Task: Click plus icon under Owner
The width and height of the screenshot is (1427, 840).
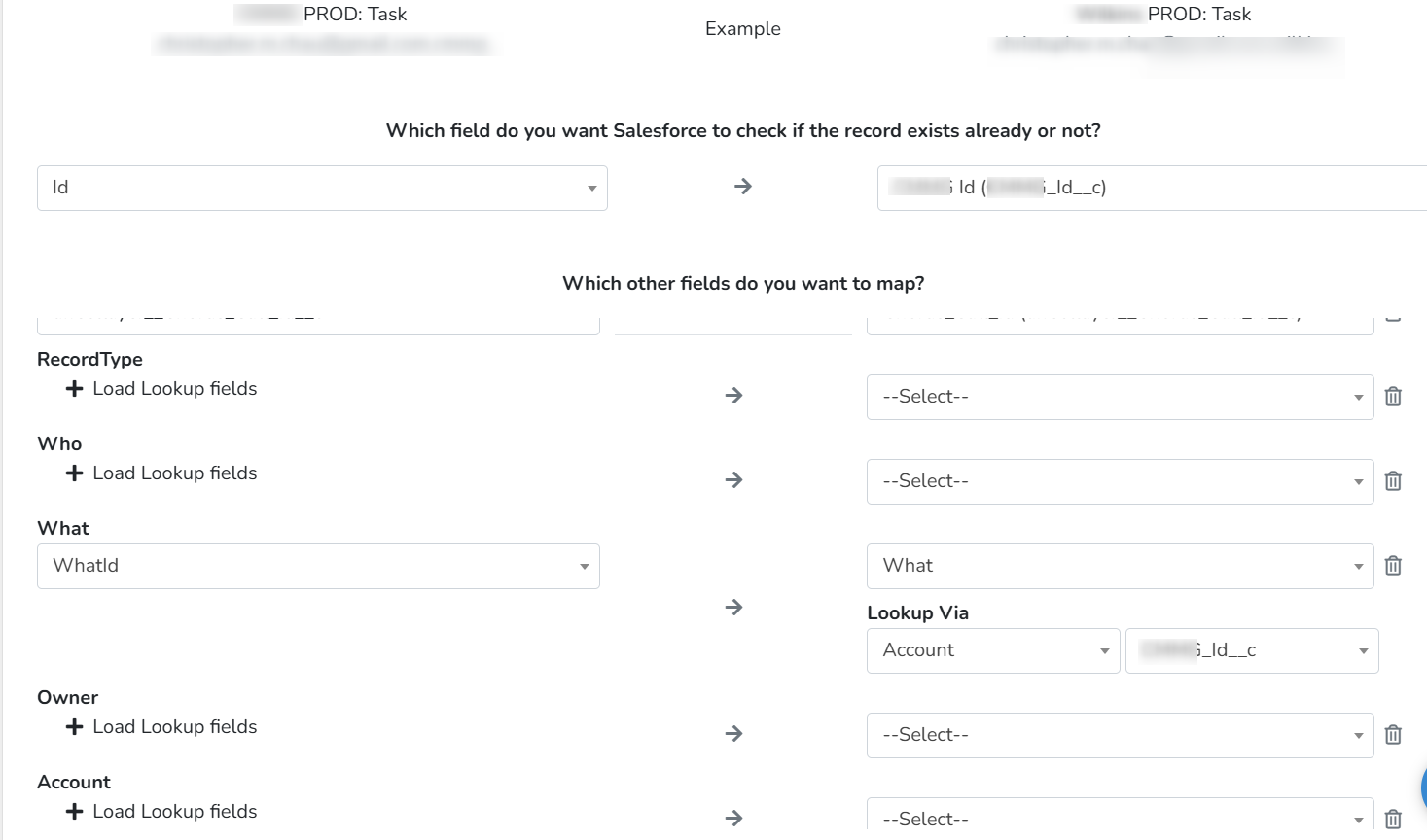Action: coord(74,727)
